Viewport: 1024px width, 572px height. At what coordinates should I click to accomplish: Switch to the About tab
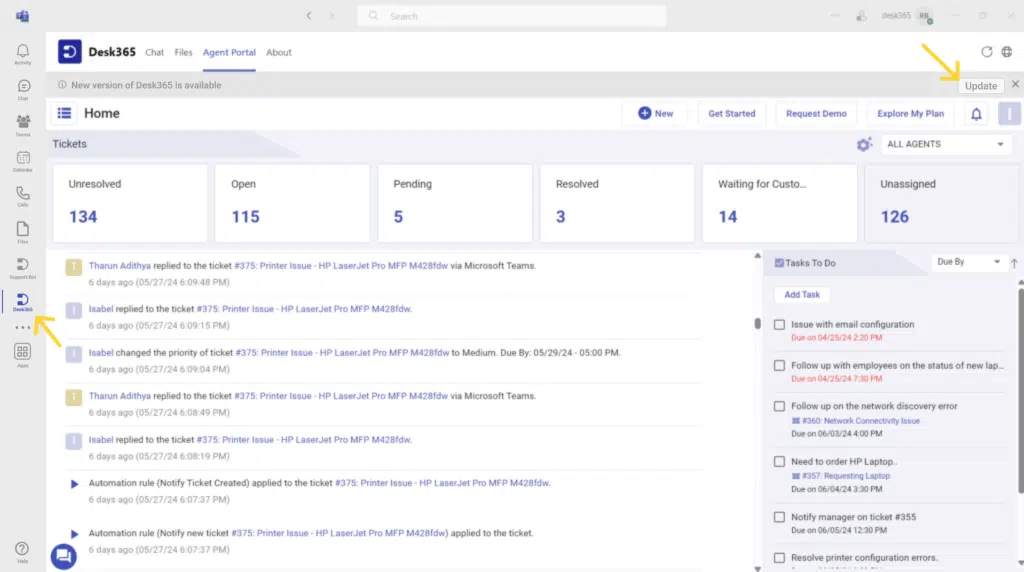click(x=279, y=52)
